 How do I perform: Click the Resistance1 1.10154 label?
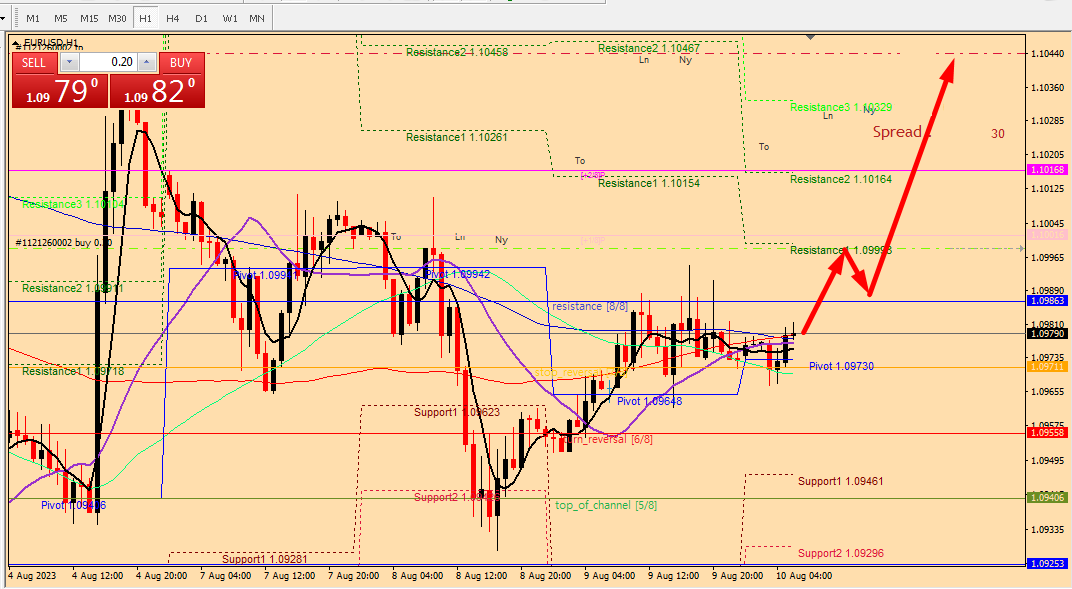pyautogui.click(x=649, y=183)
